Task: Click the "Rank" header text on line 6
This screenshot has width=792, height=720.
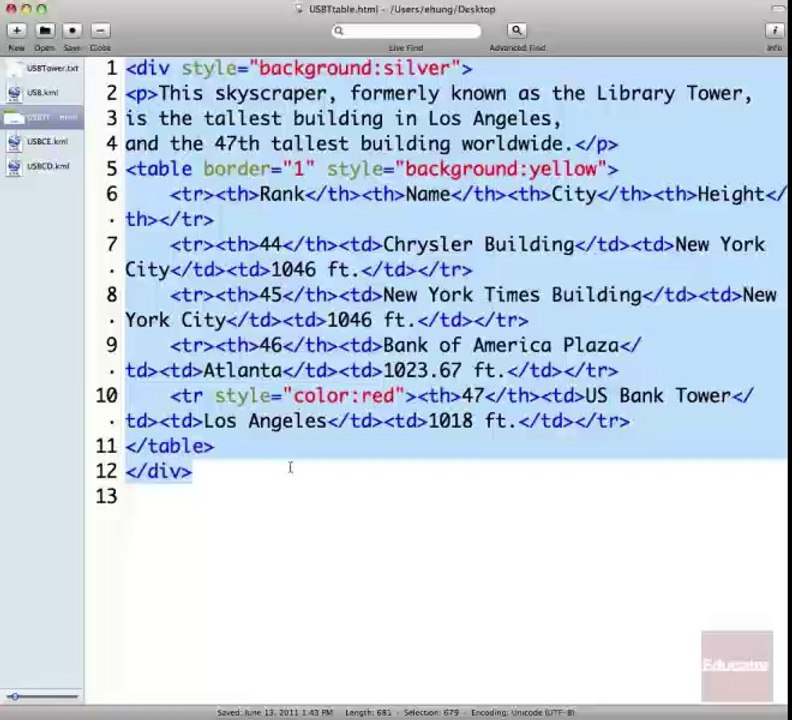Action: tap(282, 194)
